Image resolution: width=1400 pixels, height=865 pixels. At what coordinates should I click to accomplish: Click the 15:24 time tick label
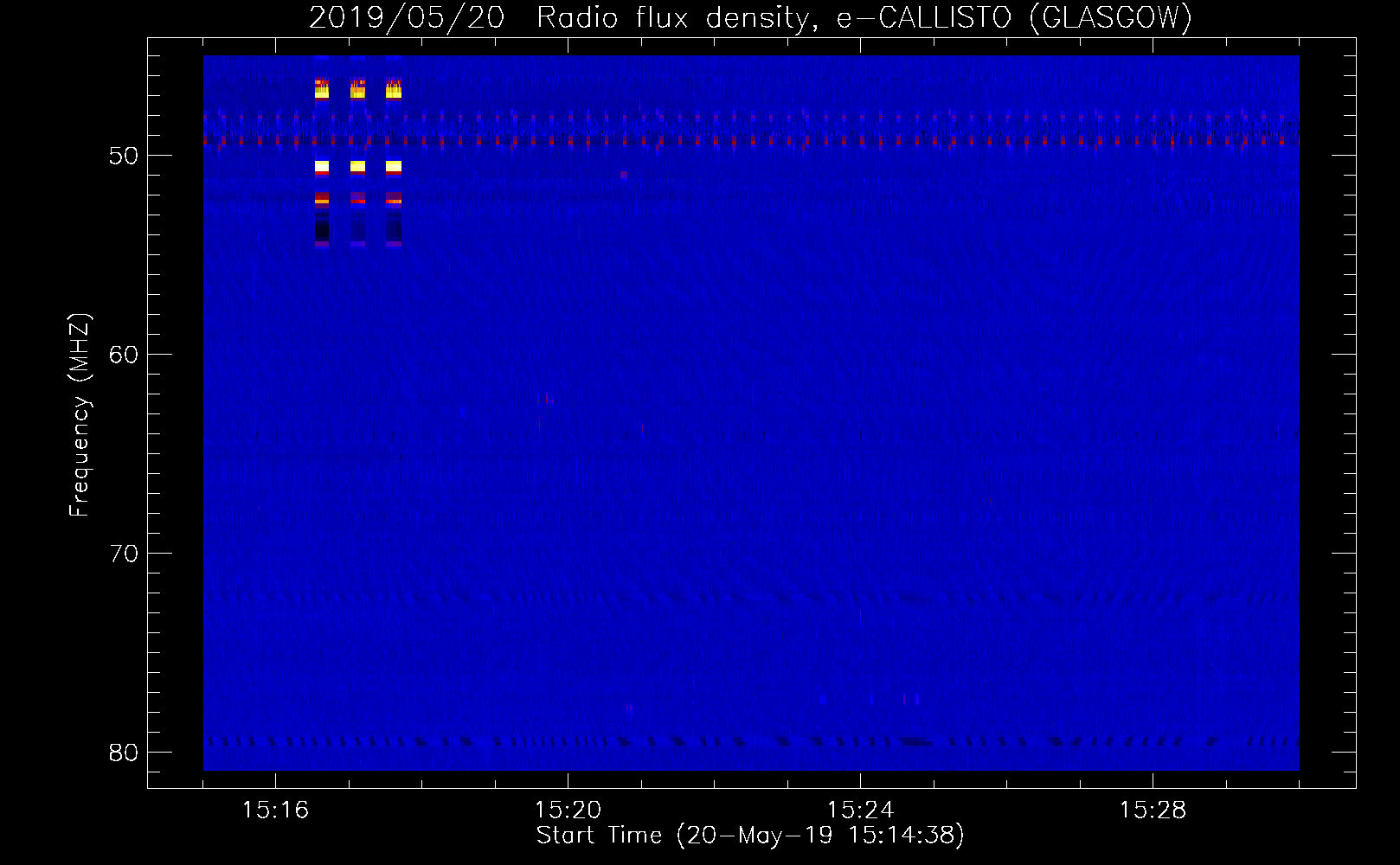(860, 810)
